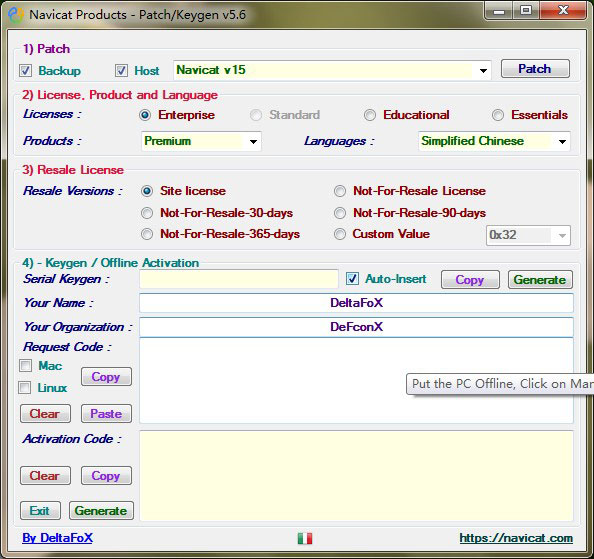Click the Your Name field with DeltaFoX
Screen dimensions: 594x559
point(356,303)
